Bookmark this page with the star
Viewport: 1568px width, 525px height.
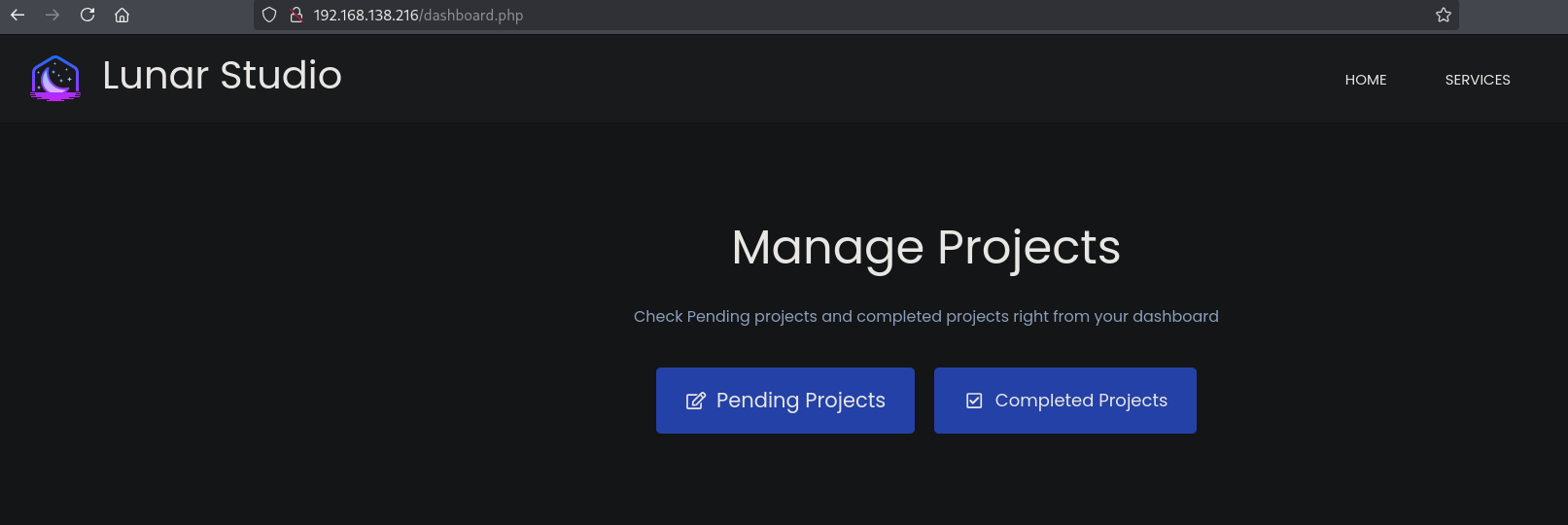pos(1444,15)
